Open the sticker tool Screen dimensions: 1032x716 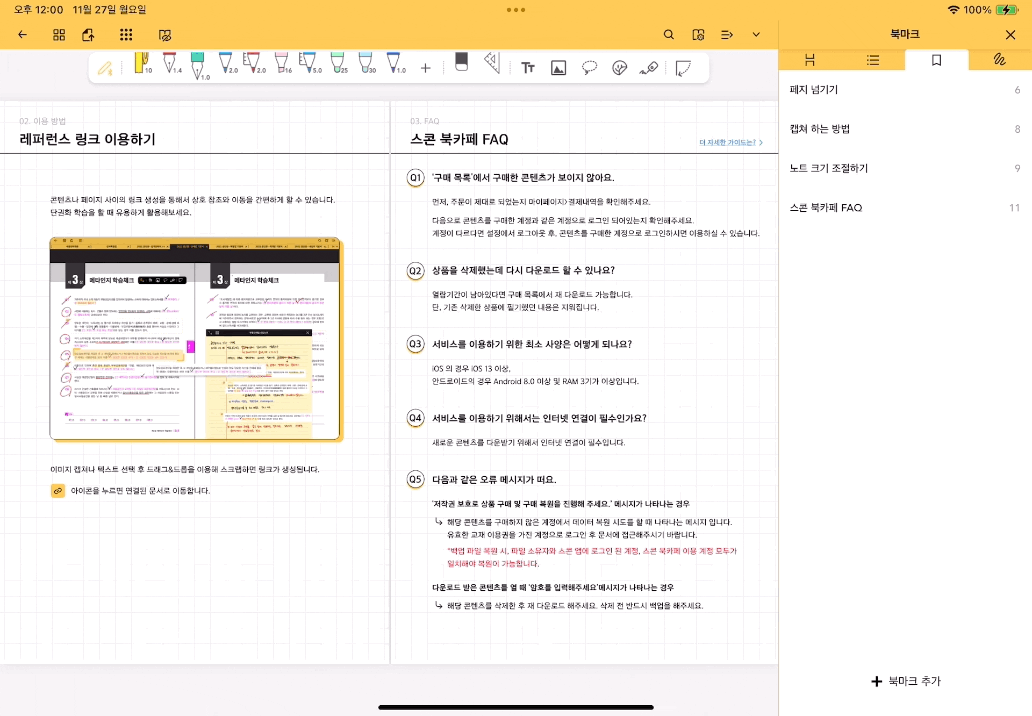(x=619, y=68)
